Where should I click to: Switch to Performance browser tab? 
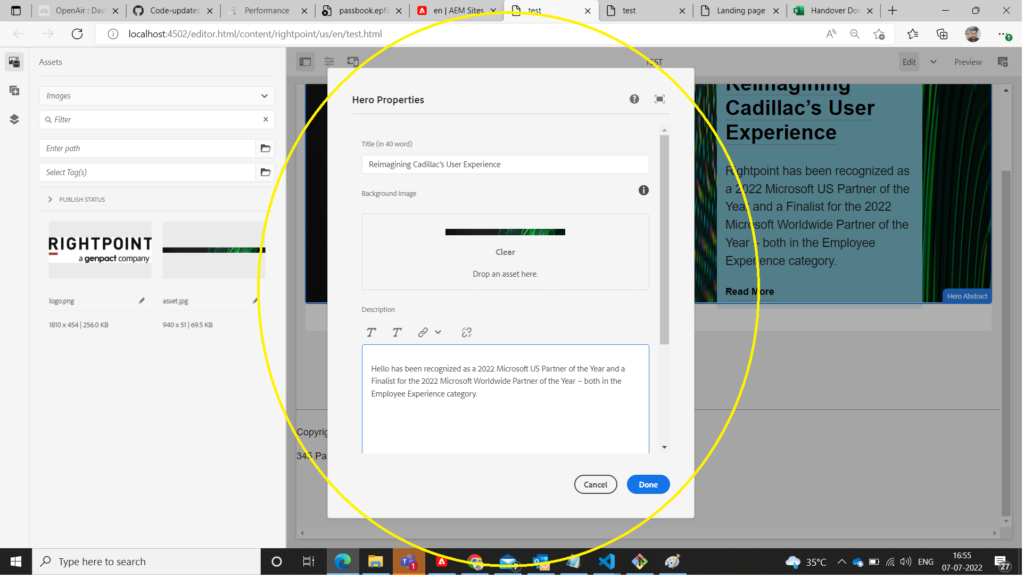pos(268,10)
